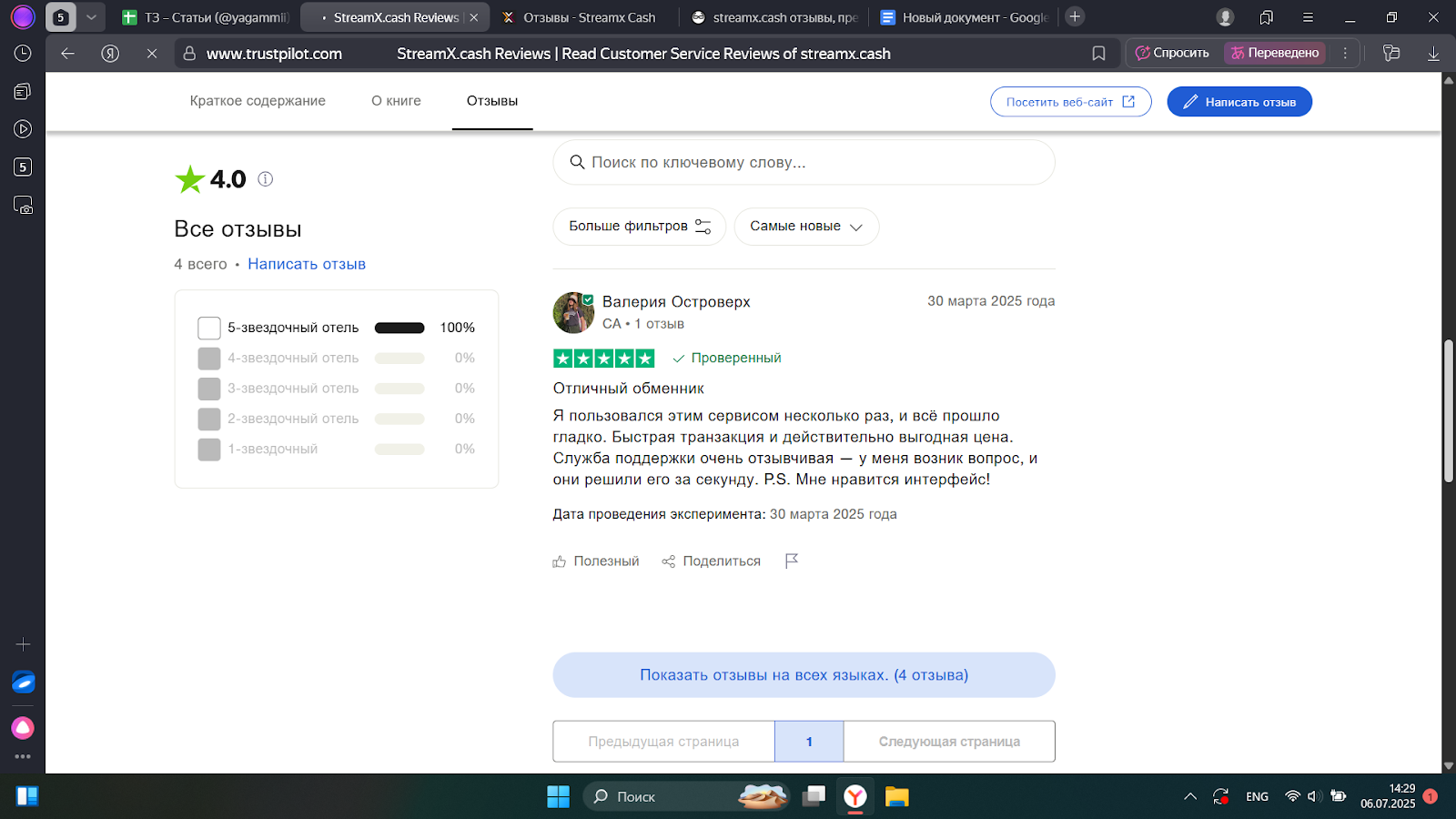Check the 5-звездочный отель filter box
1456x819 pixels.
click(209, 328)
